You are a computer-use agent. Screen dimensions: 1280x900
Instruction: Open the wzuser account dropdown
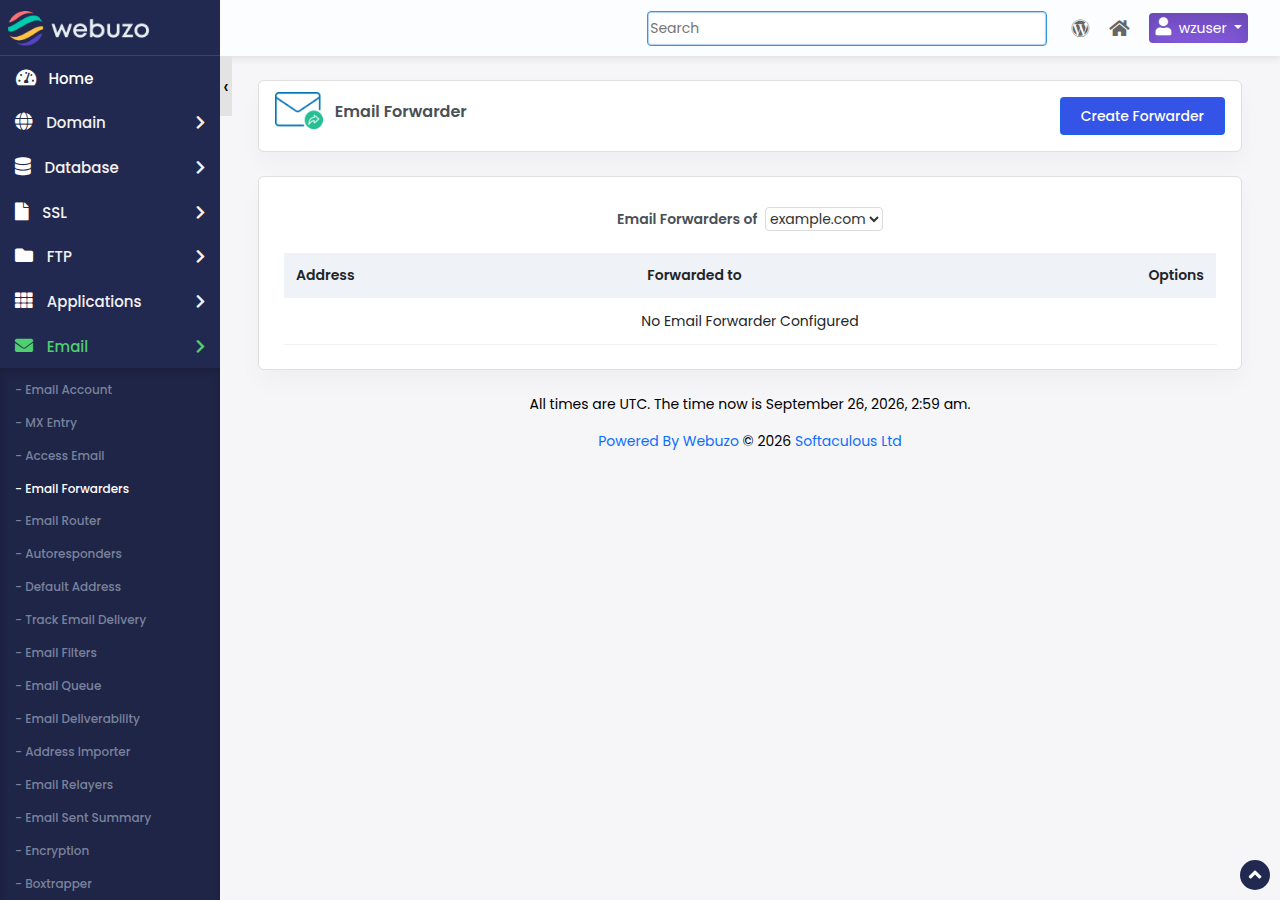point(1198,28)
